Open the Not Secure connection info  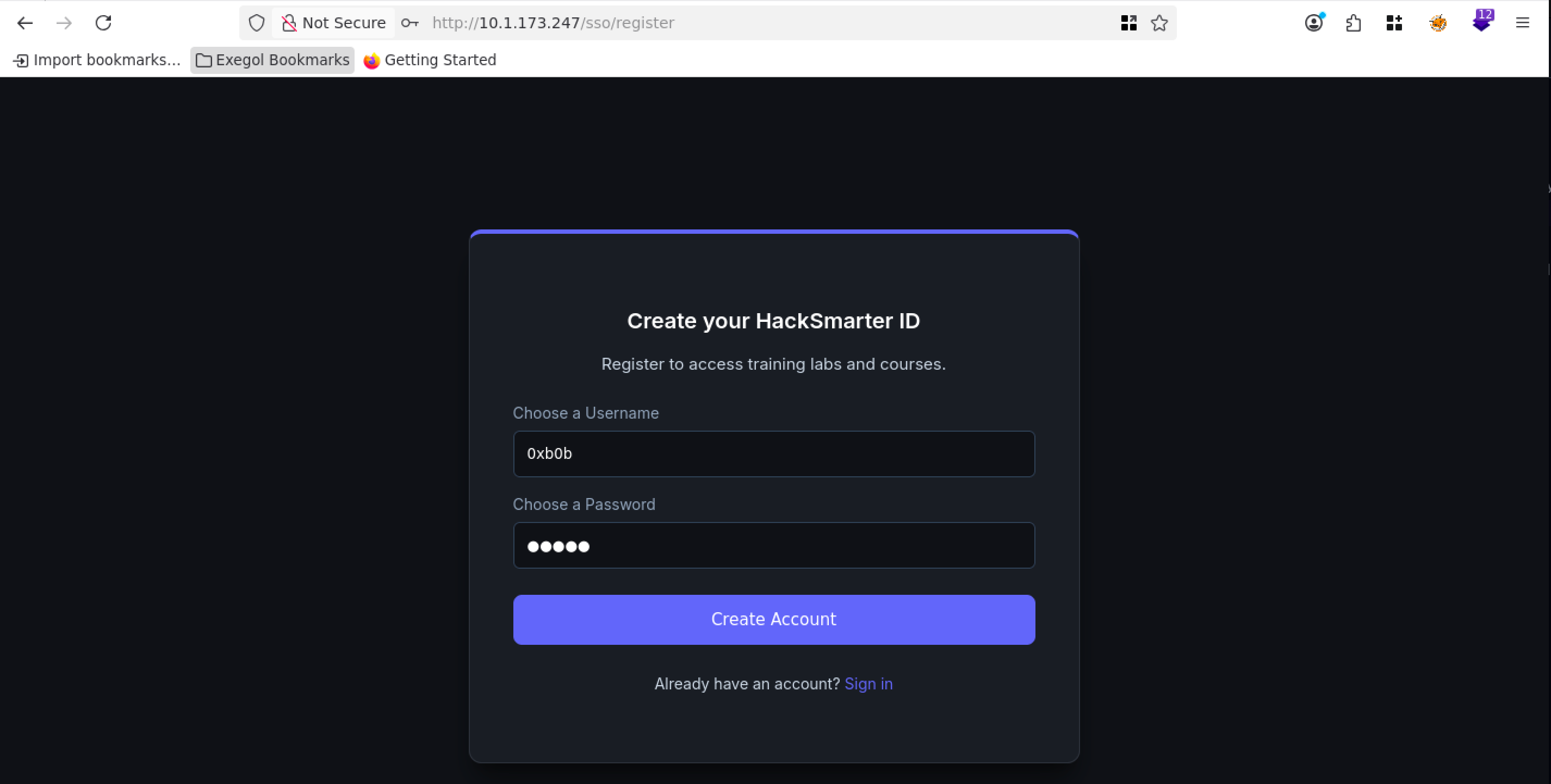(334, 23)
